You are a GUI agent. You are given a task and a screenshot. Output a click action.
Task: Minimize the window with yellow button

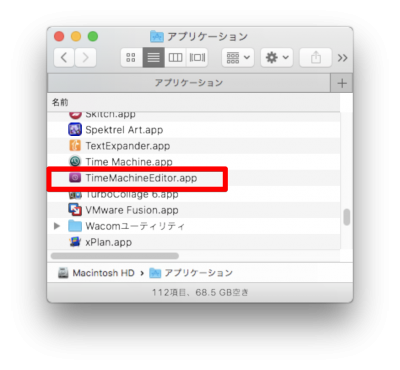76,36
